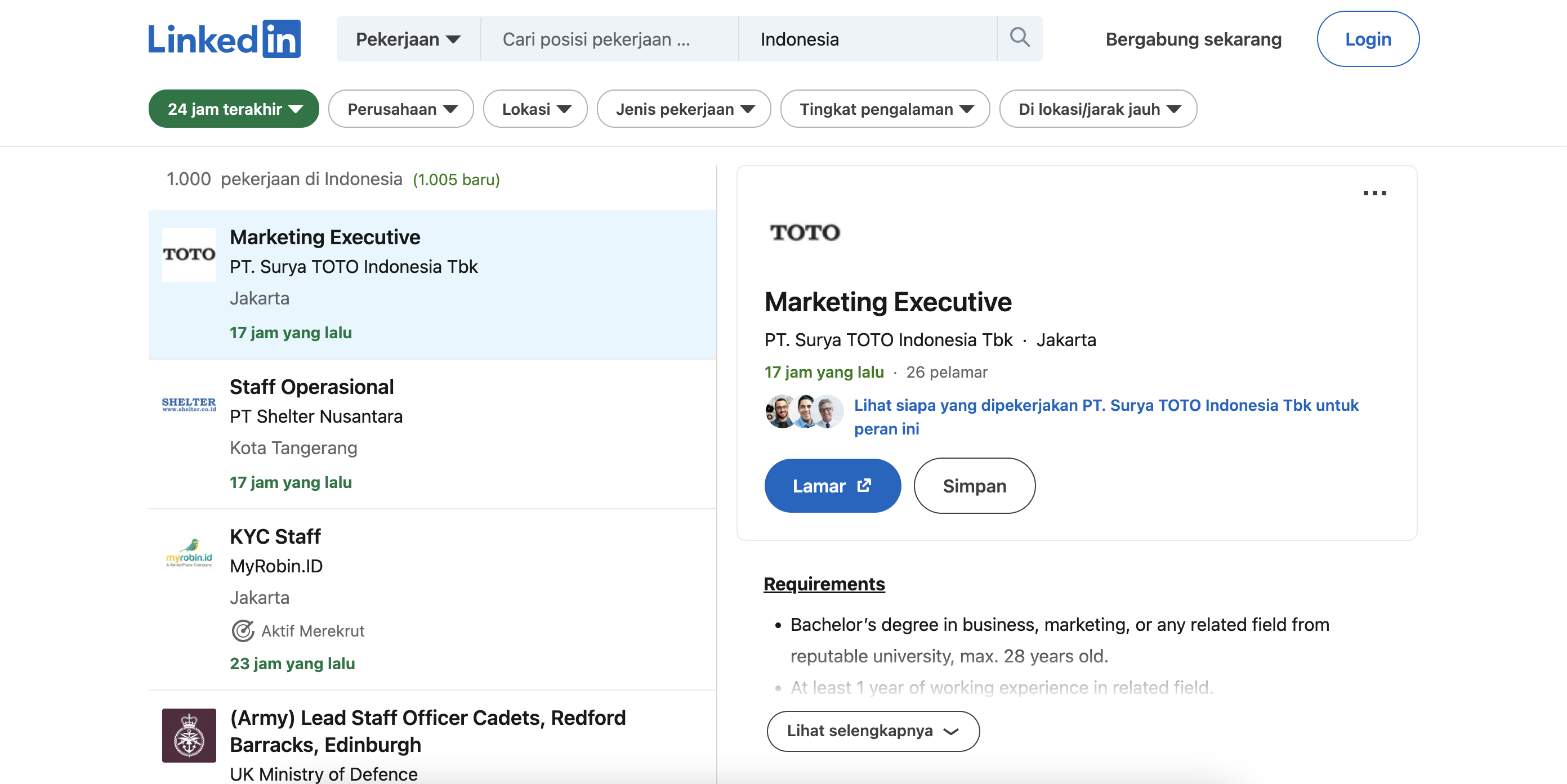Click the myrobin.id company logo
Viewport: 1567px width, 784px height.
coord(189,553)
